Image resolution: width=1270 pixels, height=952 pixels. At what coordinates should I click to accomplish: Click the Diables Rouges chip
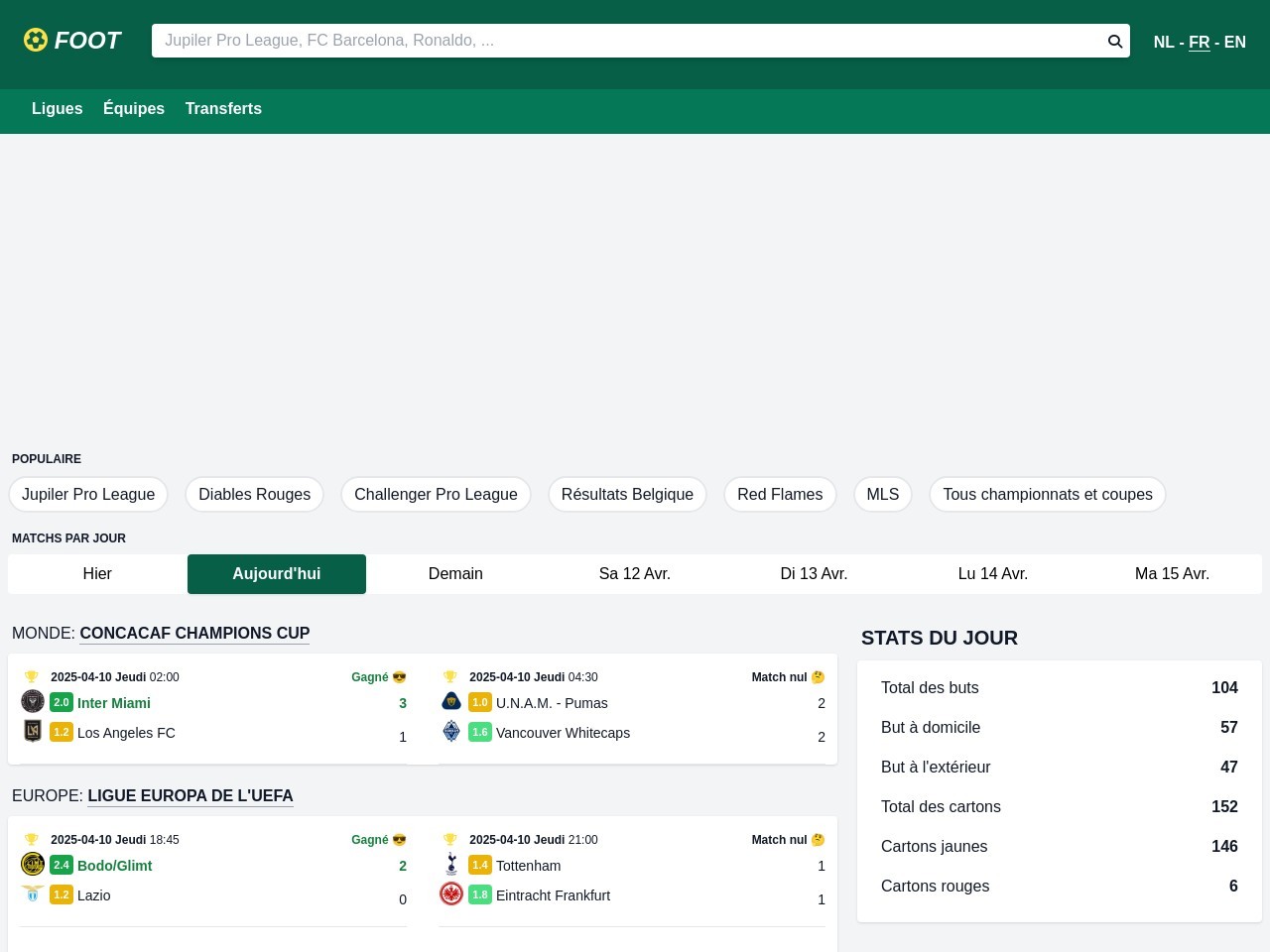point(255,494)
